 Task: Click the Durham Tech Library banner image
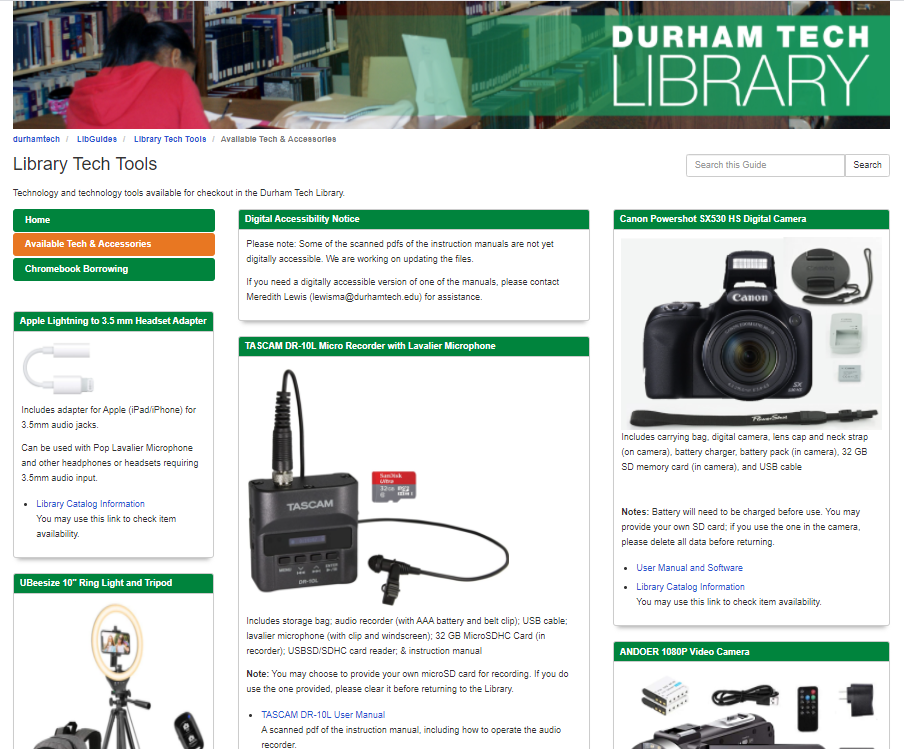[x=450, y=65]
